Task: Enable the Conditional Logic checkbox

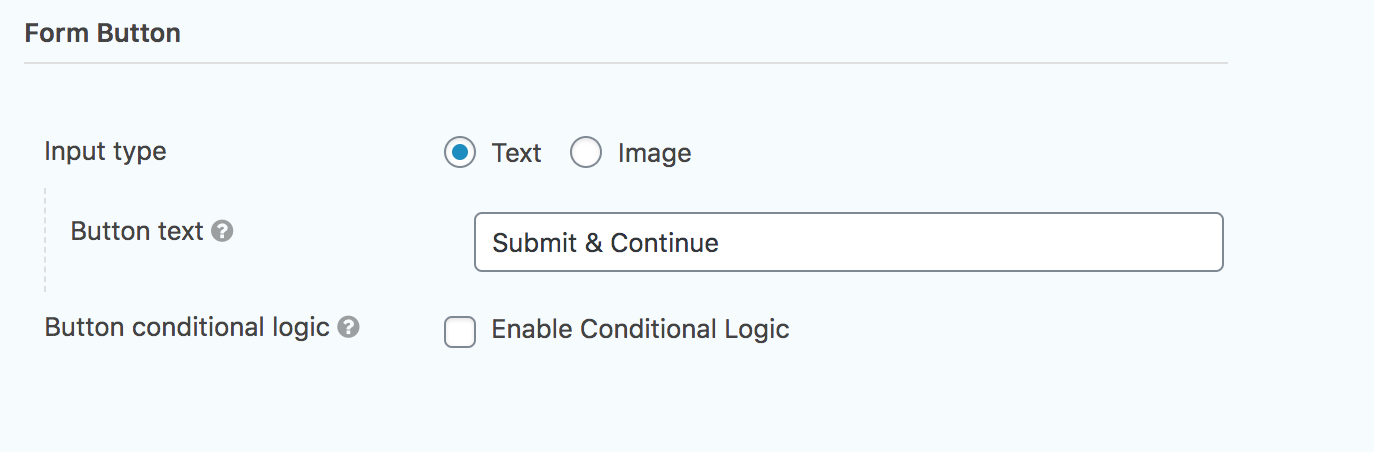Action: click(460, 331)
